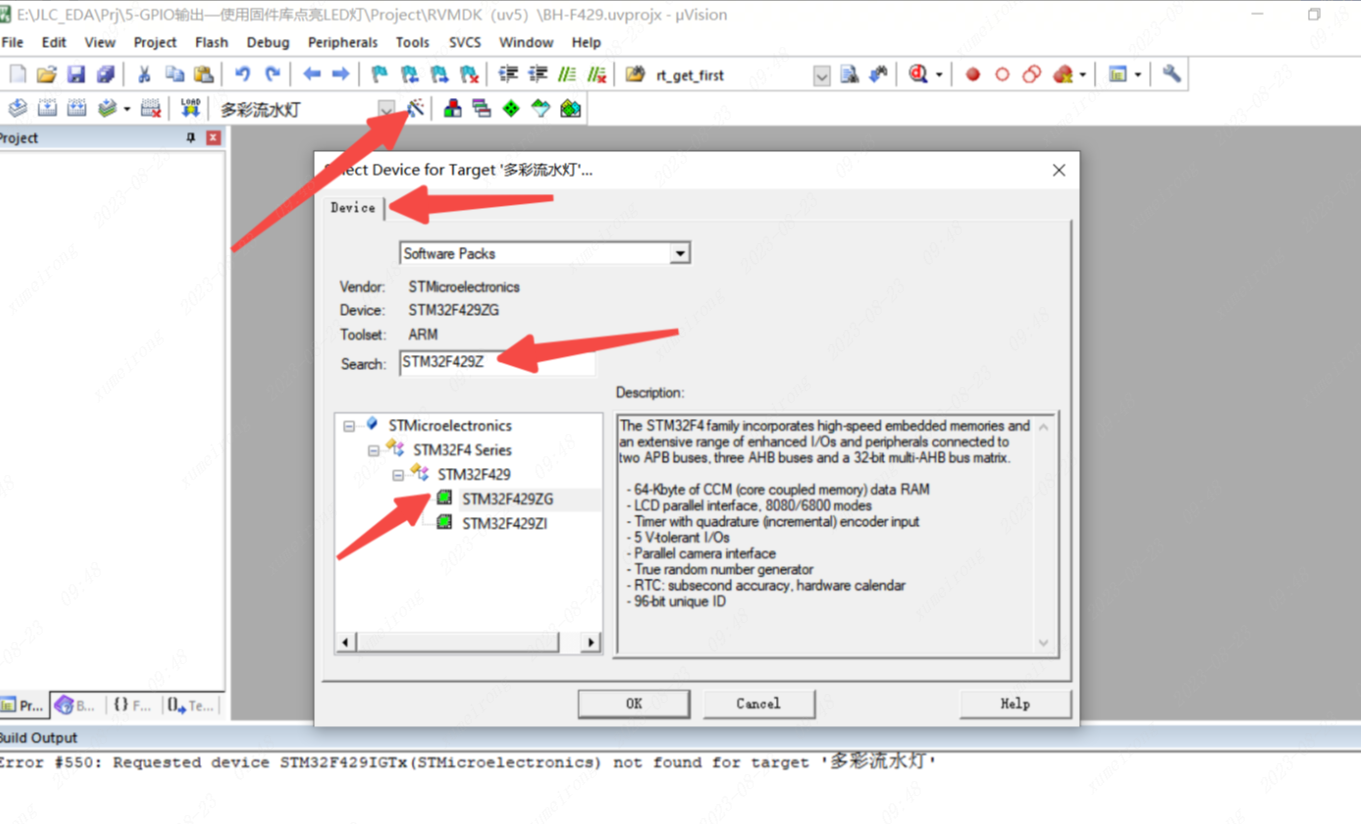Click the Download LOAD icon in toolbar
This screenshot has height=824, width=1361.
pyautogui.click(x=190, y=108)
